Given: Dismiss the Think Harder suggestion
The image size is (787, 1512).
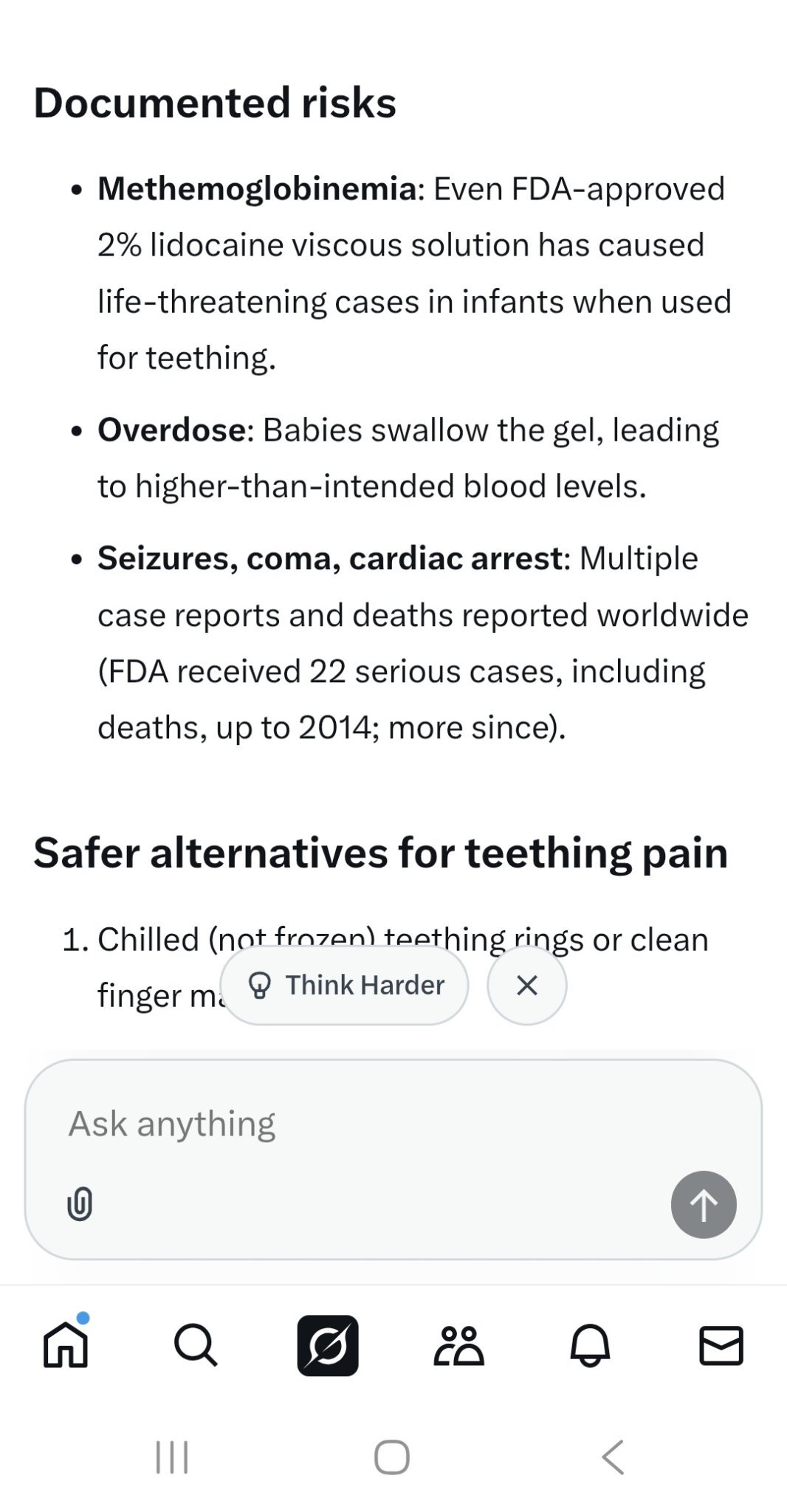Looking at the screenshot, I should pos(527,985).
